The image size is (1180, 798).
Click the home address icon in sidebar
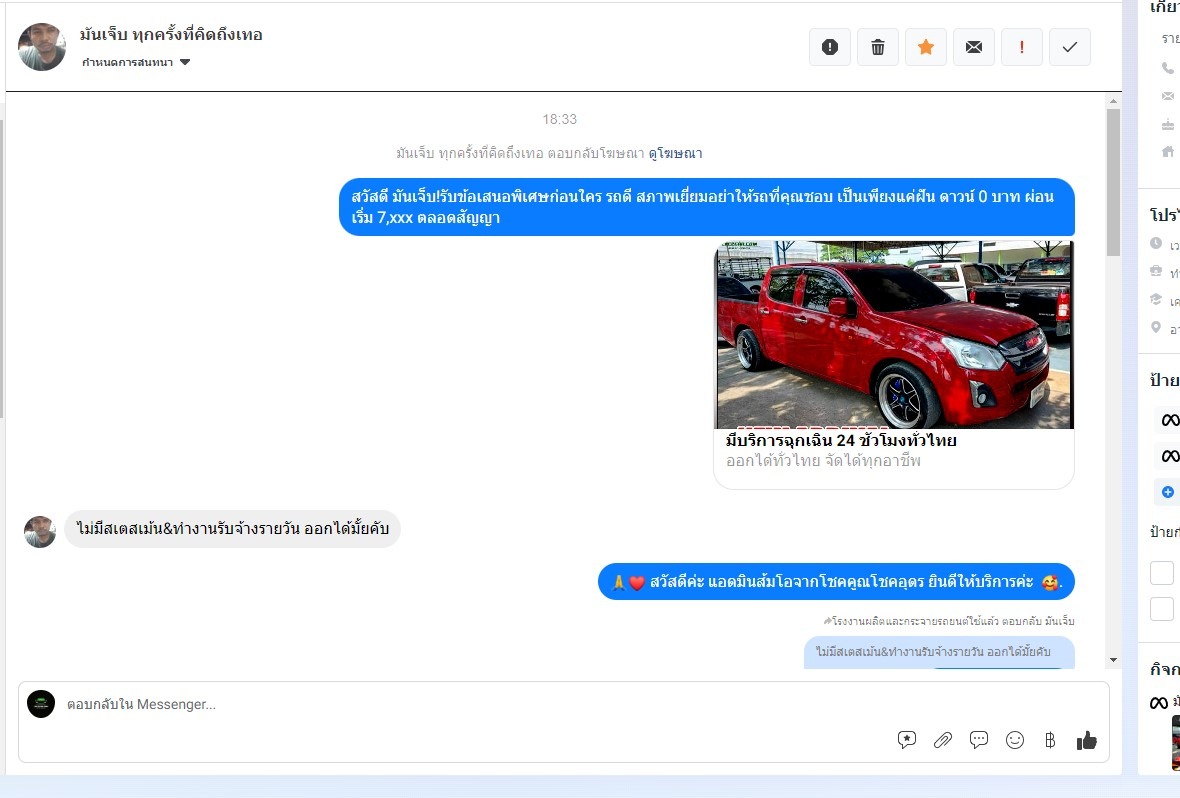(x=1168, y=151)
